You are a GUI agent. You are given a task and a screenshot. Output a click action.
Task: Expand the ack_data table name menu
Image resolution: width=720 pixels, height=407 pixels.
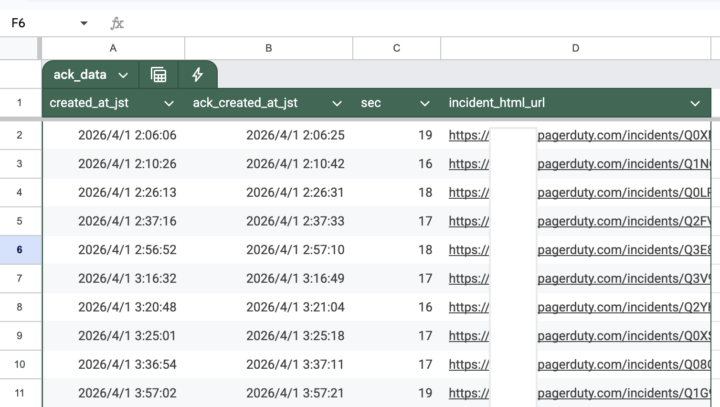(x=123, y=75)
